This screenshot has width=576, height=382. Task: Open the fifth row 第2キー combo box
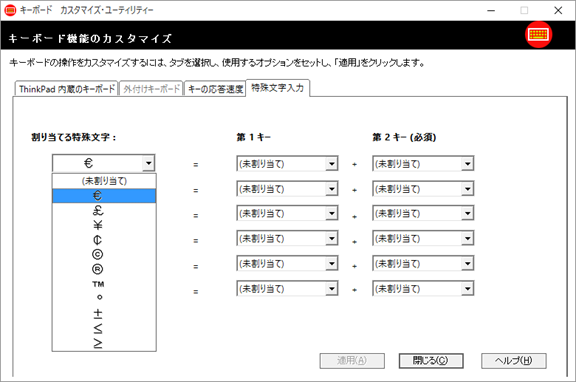[x=467, y=263]
